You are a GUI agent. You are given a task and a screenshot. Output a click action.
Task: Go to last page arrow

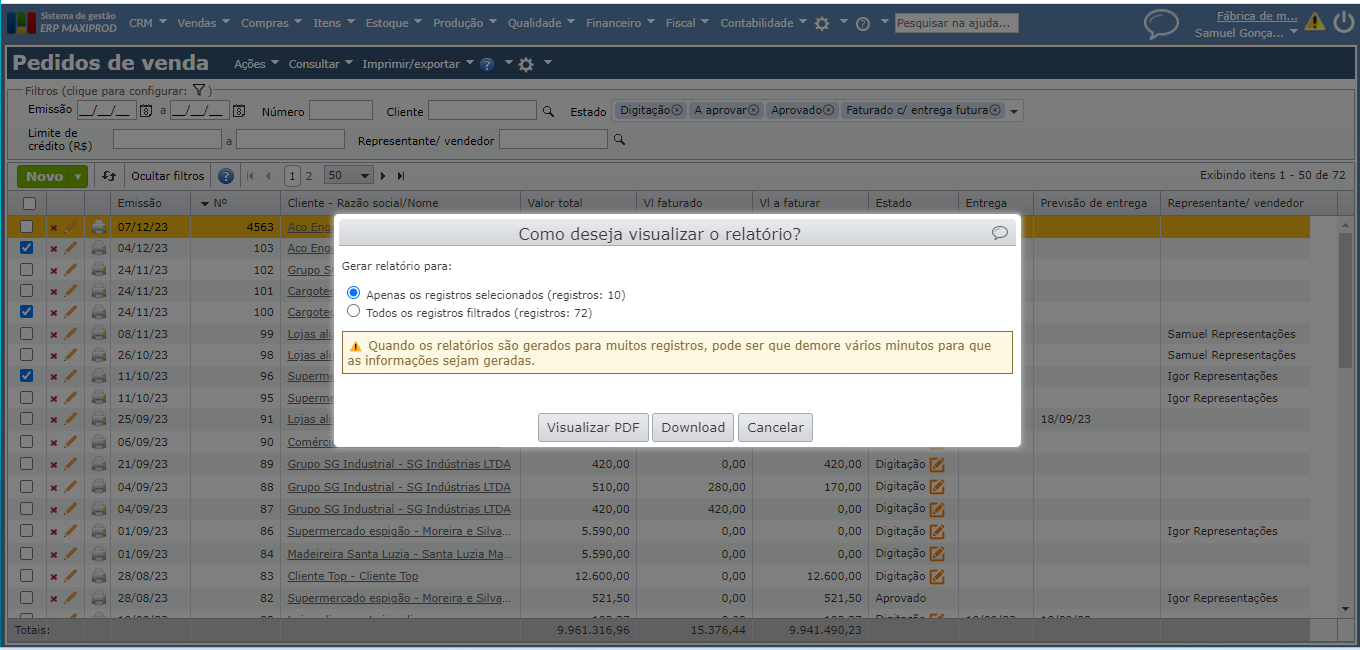pyautogui.click(x=400, y=176)
